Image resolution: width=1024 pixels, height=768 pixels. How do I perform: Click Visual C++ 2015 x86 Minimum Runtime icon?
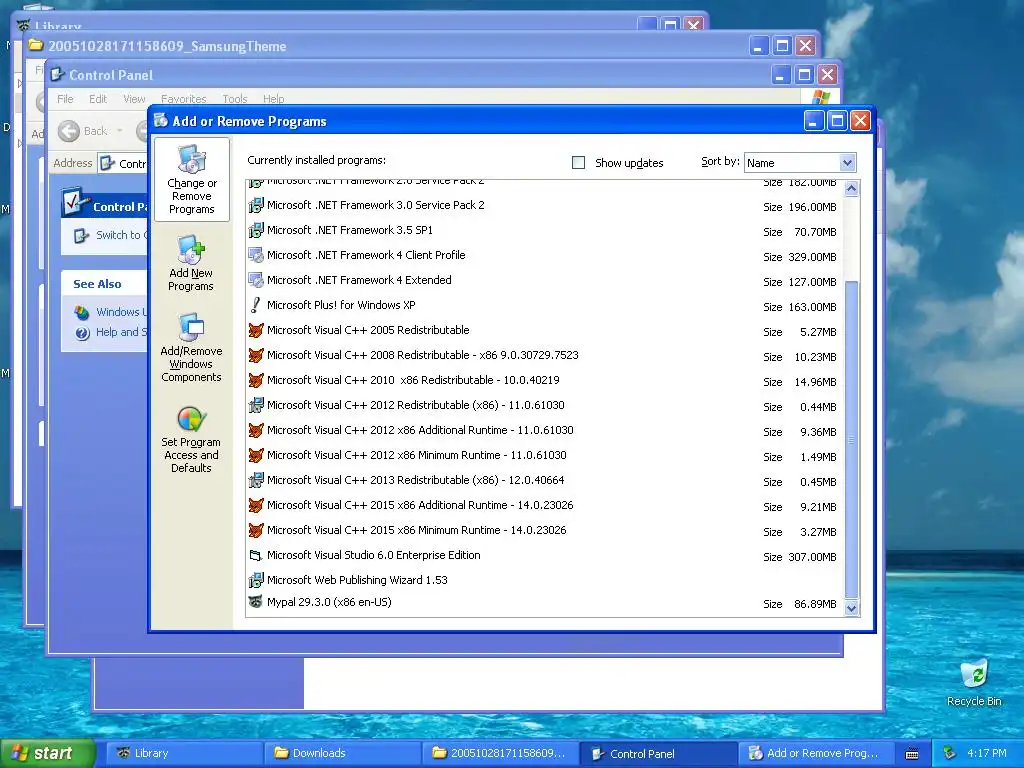point(256,530)
